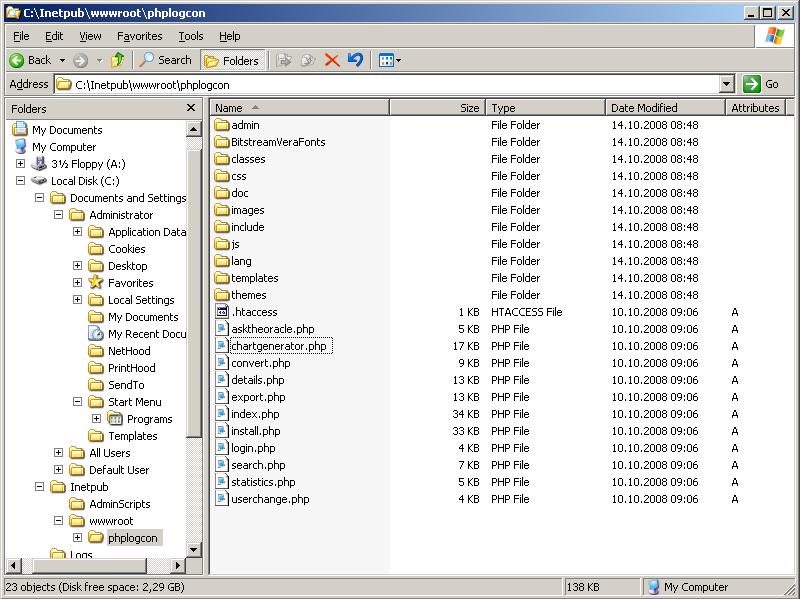The height and width of the screenshot is (599, 800).
Task: Click the Copy To toolbar icon
Action: coord(308,60)
